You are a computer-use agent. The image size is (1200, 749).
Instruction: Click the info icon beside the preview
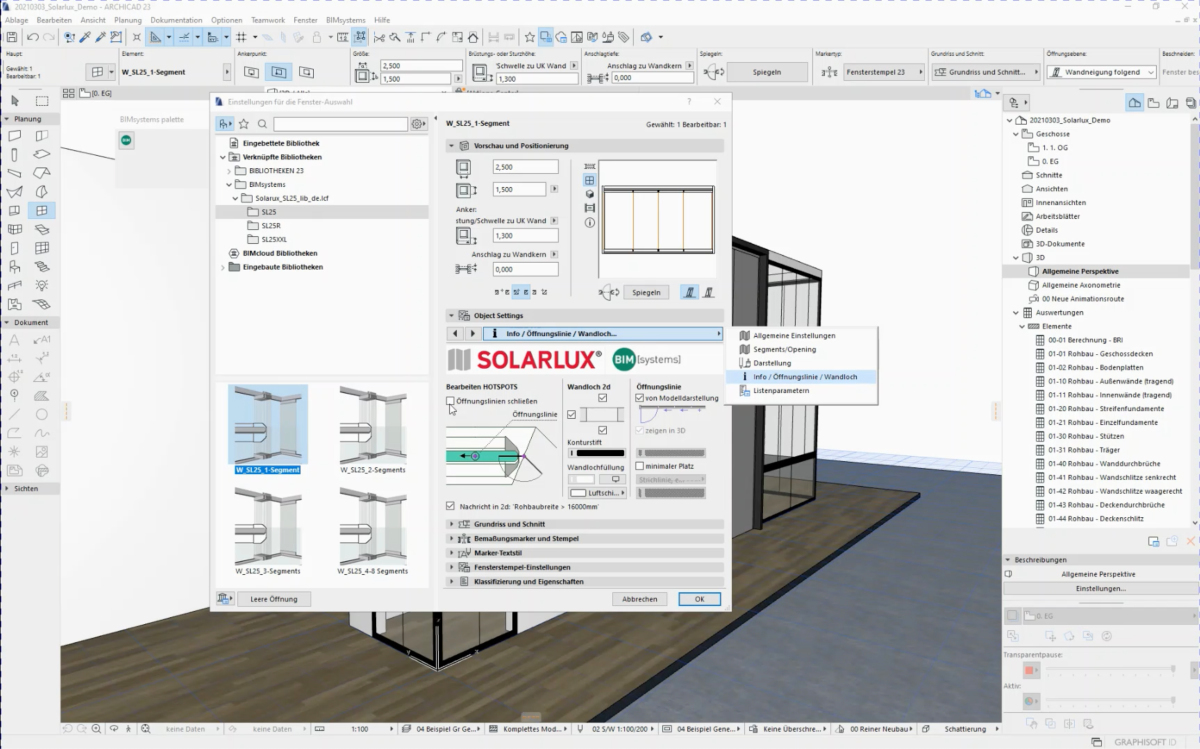pos(590,222)
